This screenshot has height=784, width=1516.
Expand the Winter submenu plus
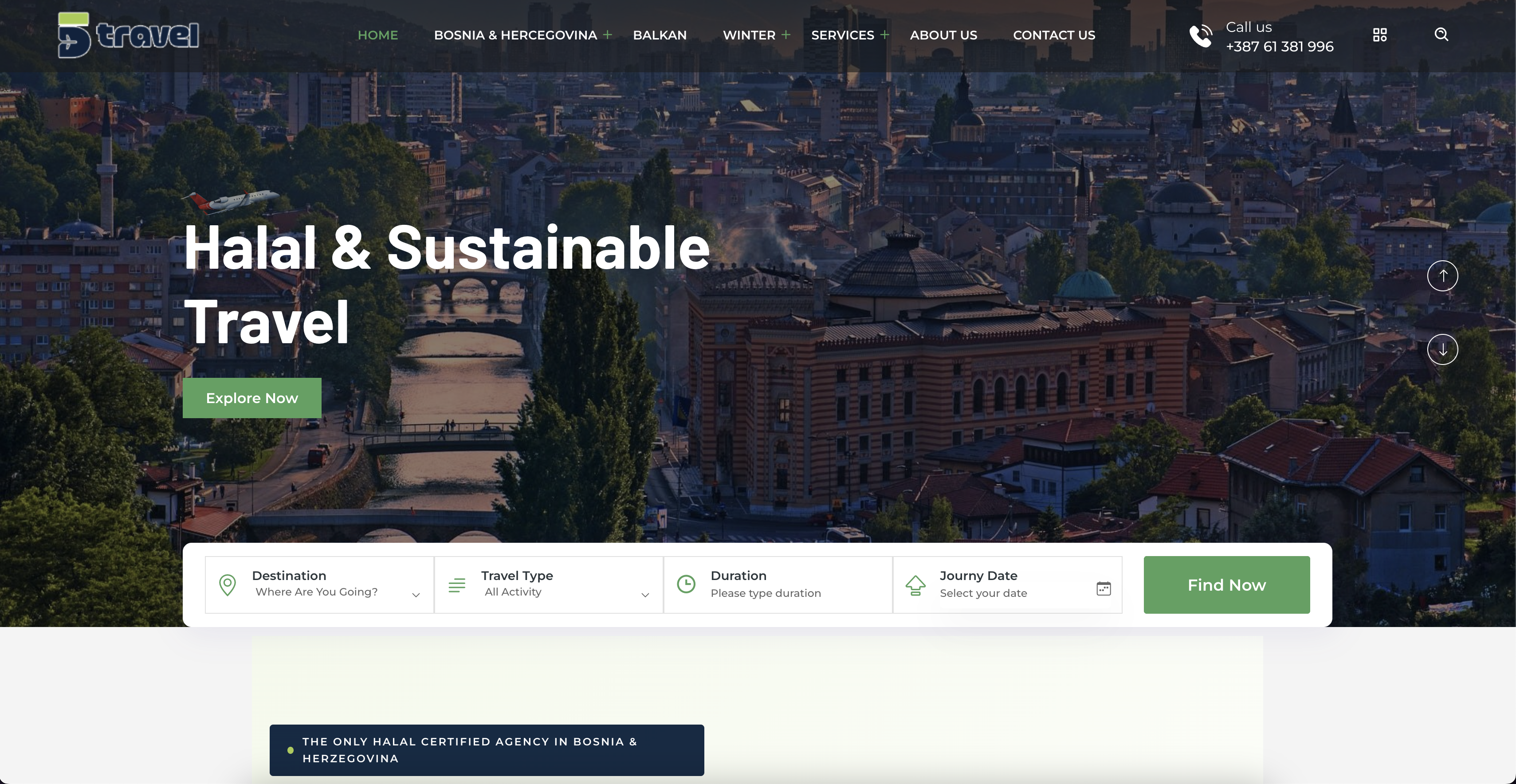tap(785, 35)
